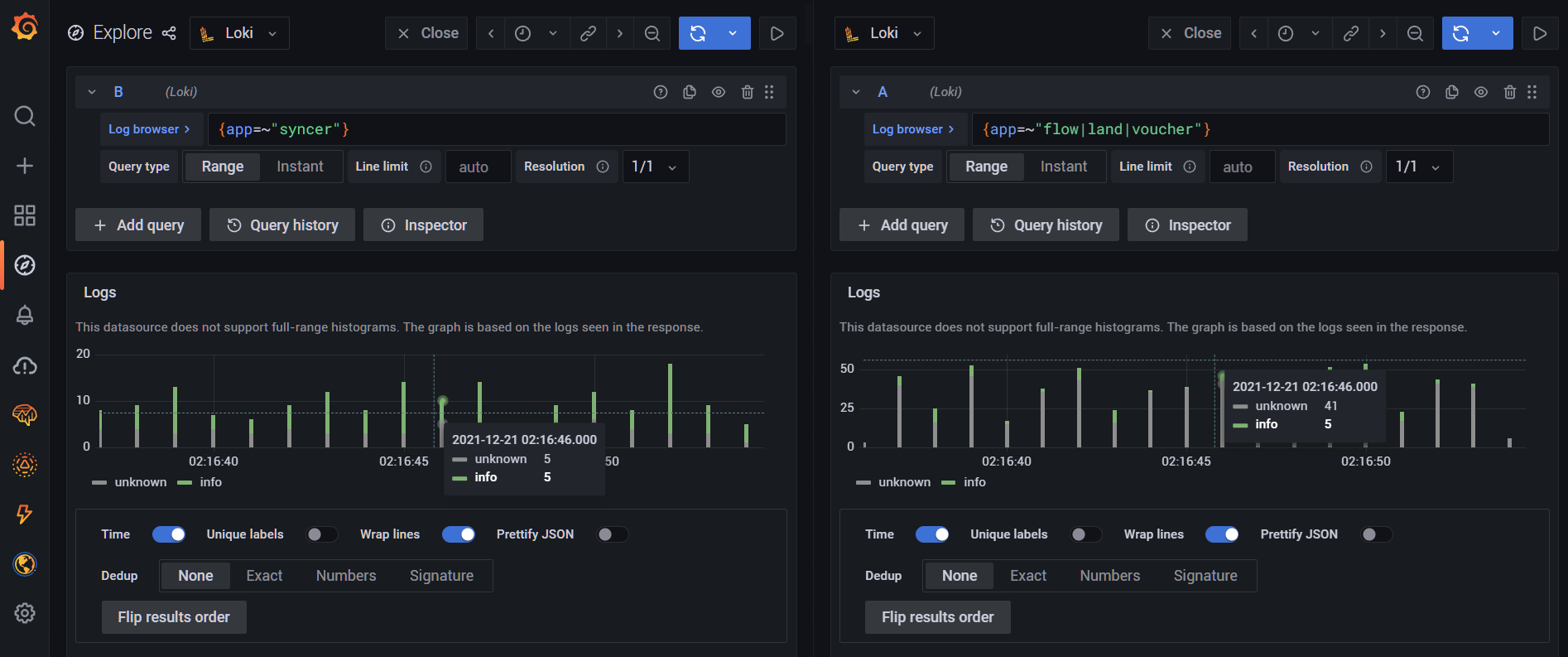
Task: Show help for query B
Action: [661, 92]
